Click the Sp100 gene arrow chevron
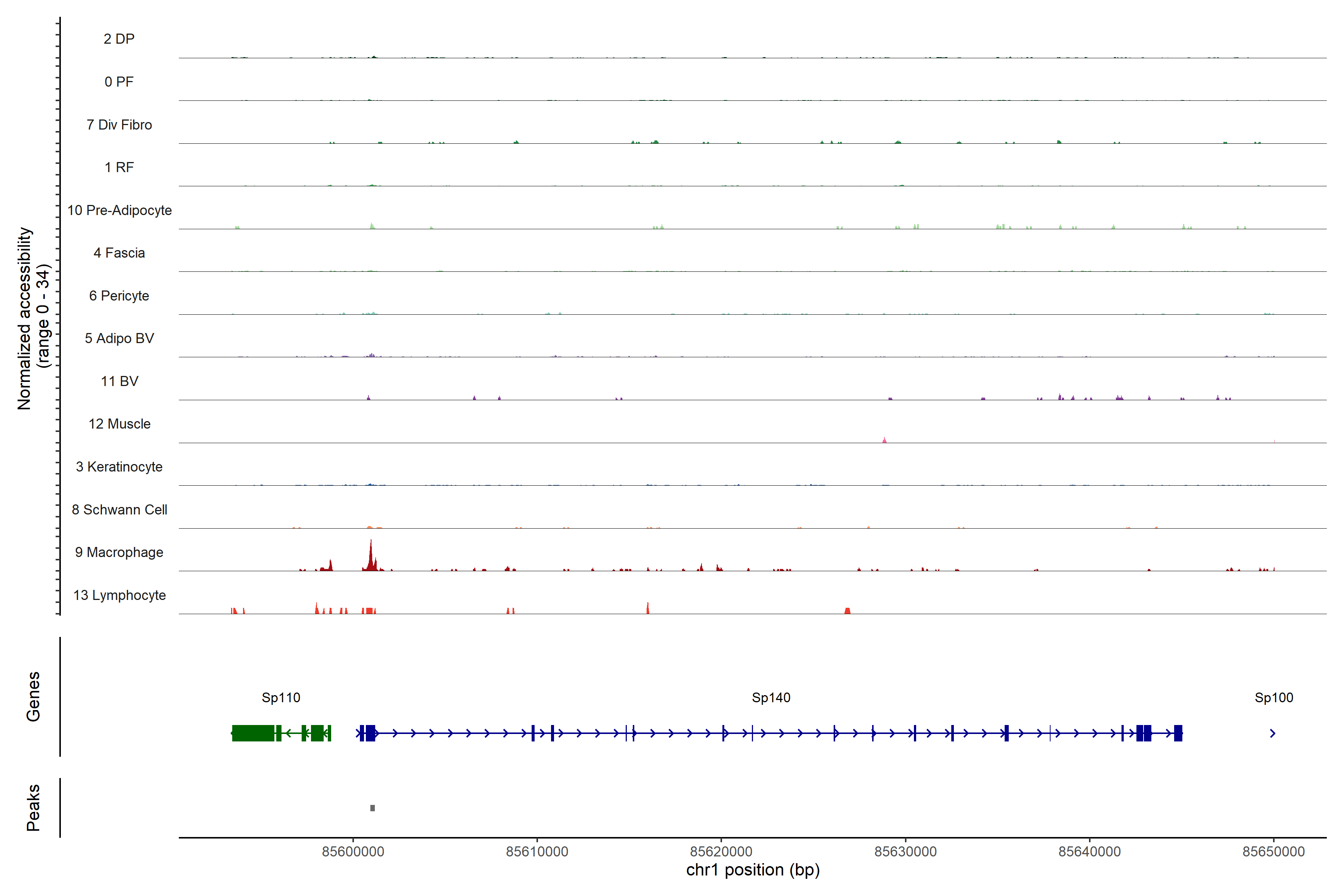The width and height of the screenshot is (1344, 896). click(x=1273, y=733)
